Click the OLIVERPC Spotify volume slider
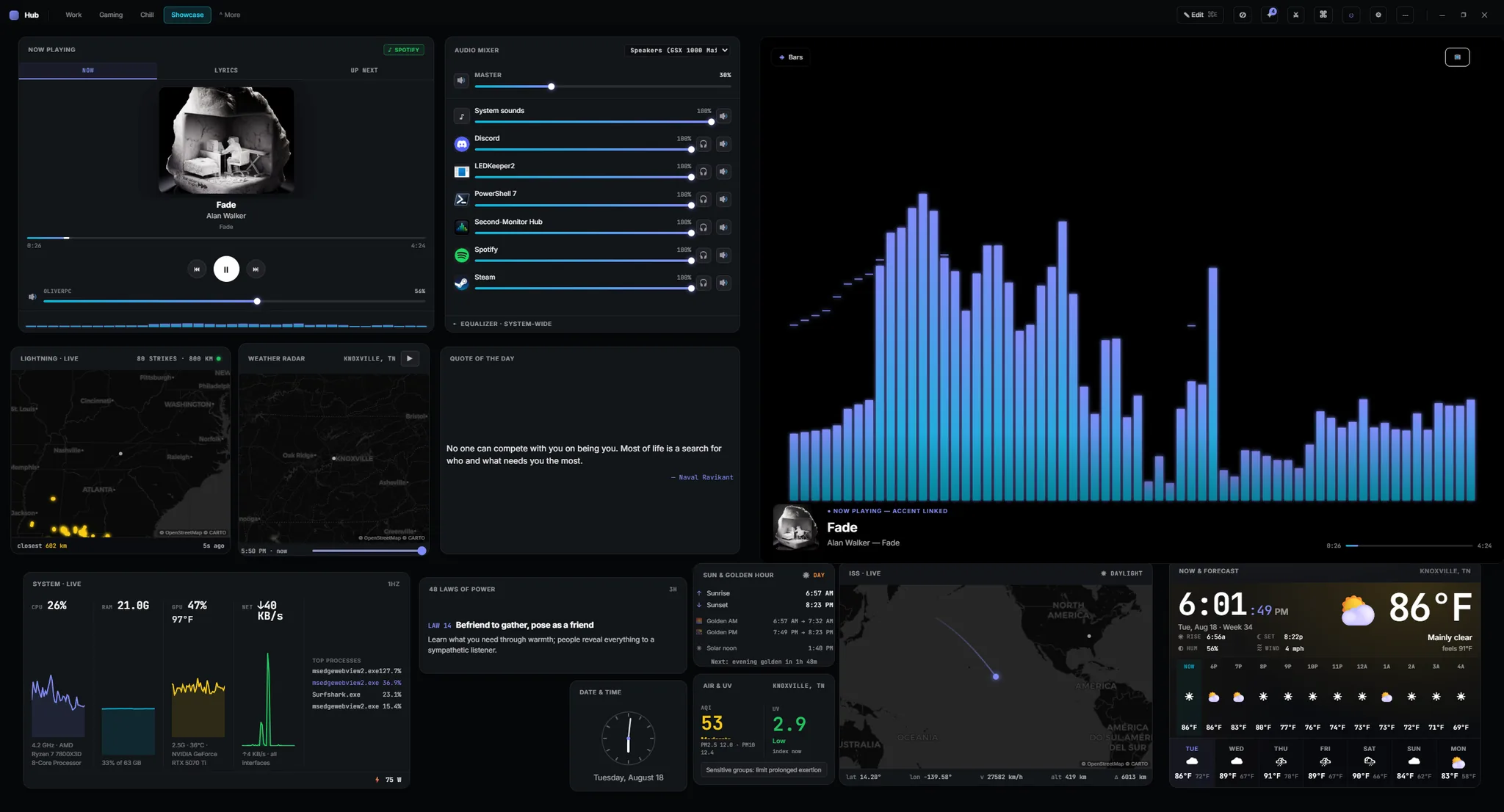 tap(234, 301)
